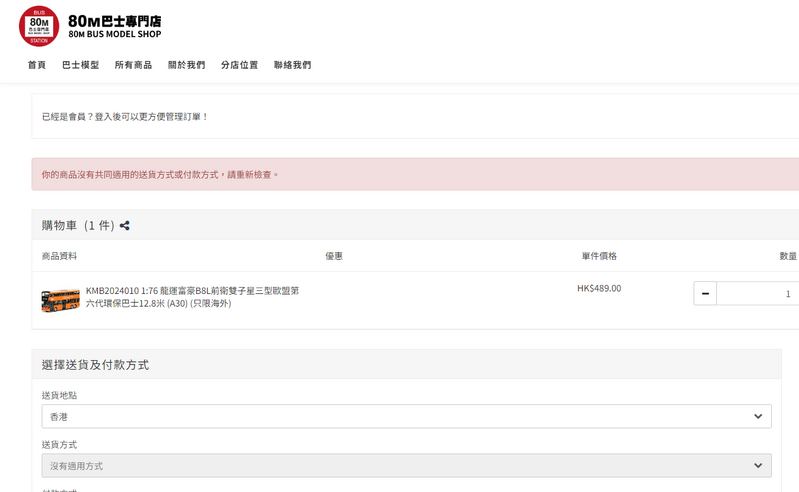Click the quantity input field showing 1
The image size is (799, 492).
click(x=757, y=293)
